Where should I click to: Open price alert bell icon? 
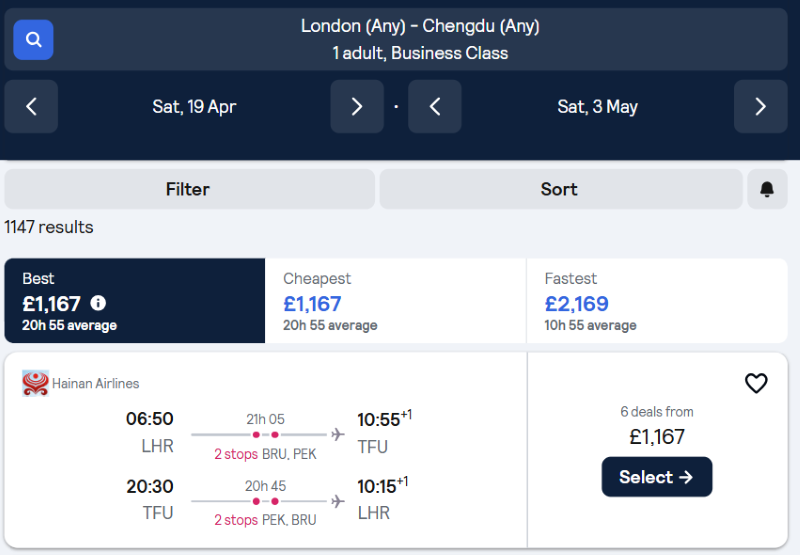tap(767, 189)
